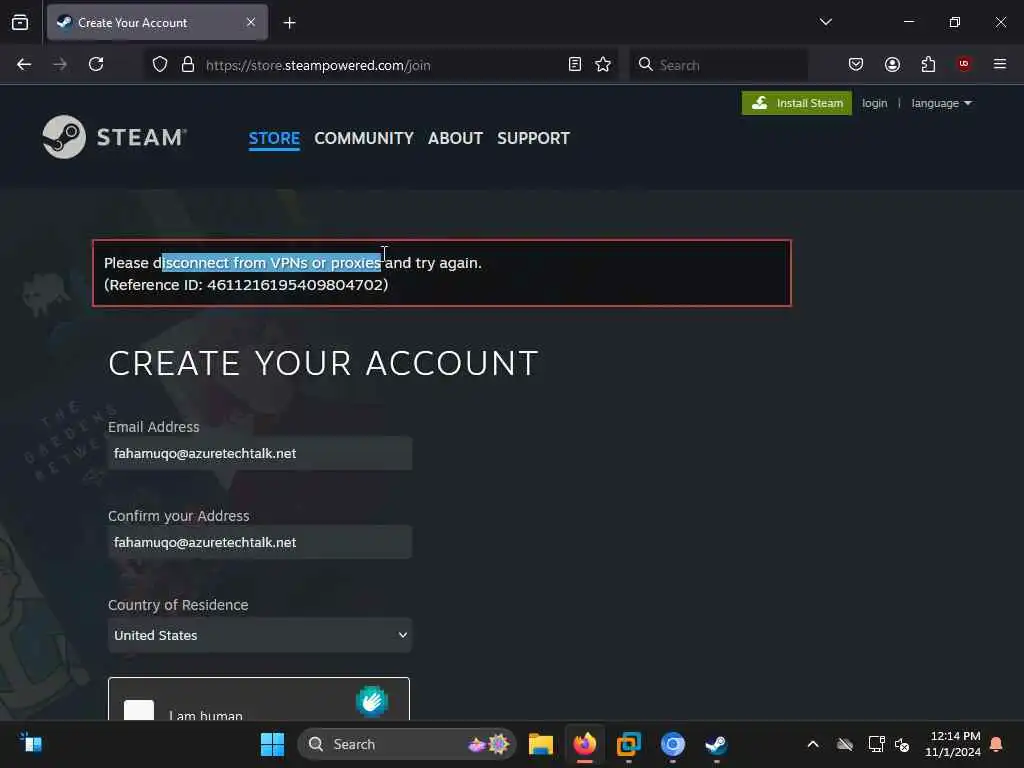Open the Extensions puzzle icon

click(x=928, y=64)
